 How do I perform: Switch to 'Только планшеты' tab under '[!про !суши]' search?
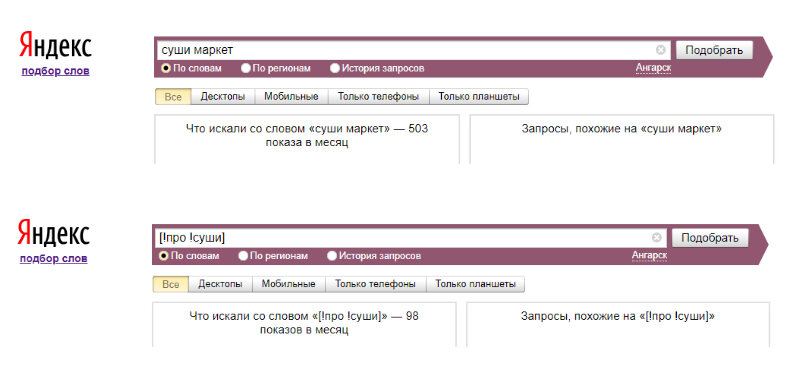(x=475, y=284)
